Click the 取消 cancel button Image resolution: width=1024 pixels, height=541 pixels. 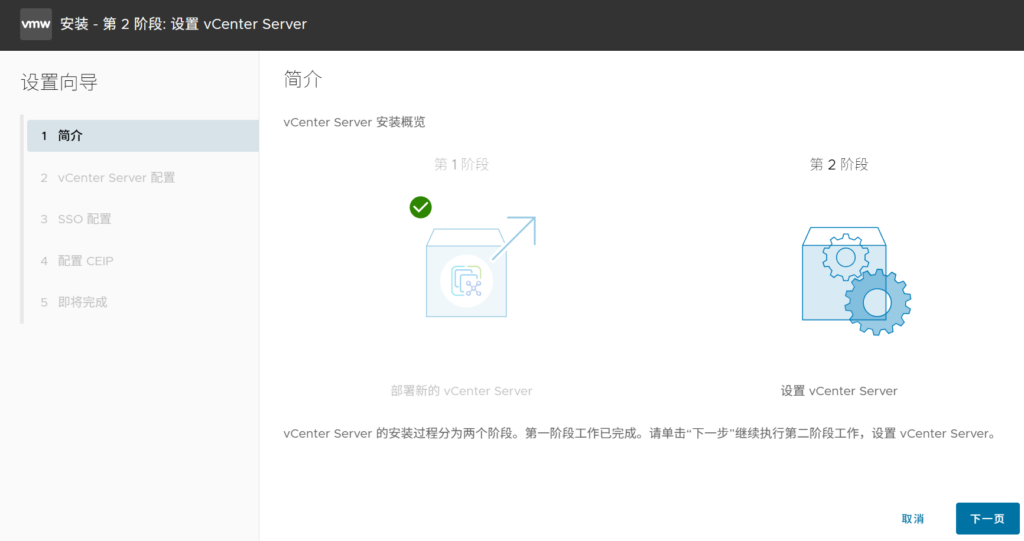(912, 519)
